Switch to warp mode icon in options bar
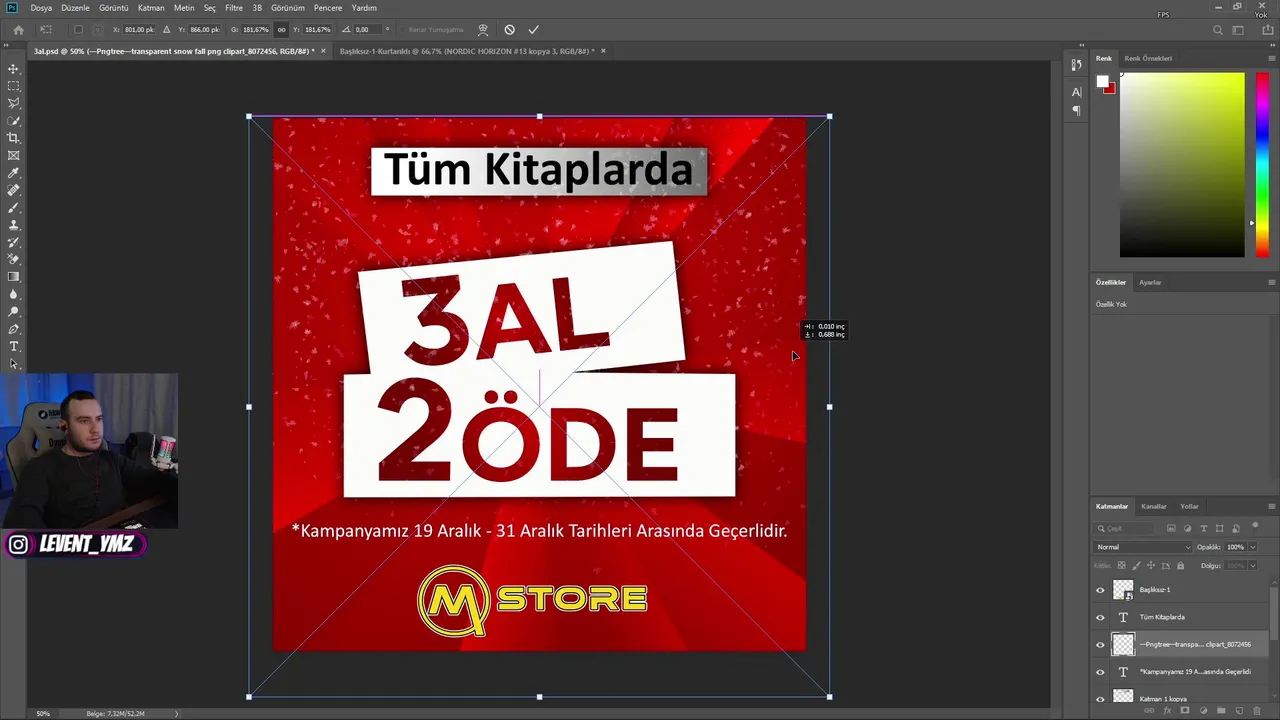 pyautogui.click(x=483, y=30)
